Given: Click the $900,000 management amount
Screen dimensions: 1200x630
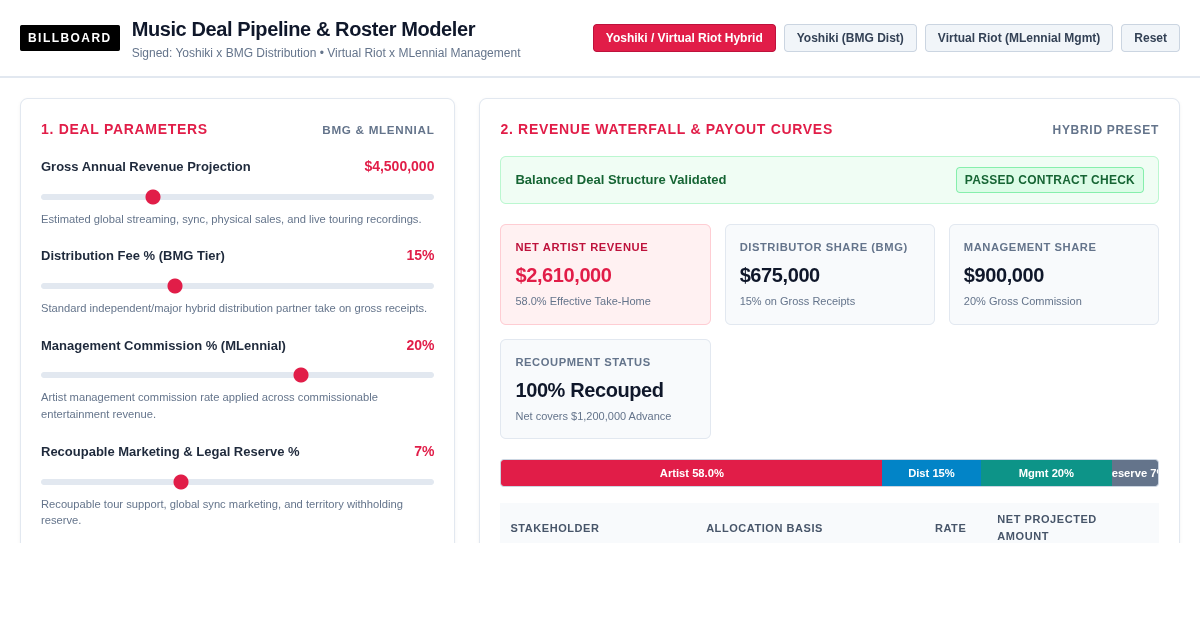Looking at the screenshot, I should pyautogui.click(x=1004, y=275).
